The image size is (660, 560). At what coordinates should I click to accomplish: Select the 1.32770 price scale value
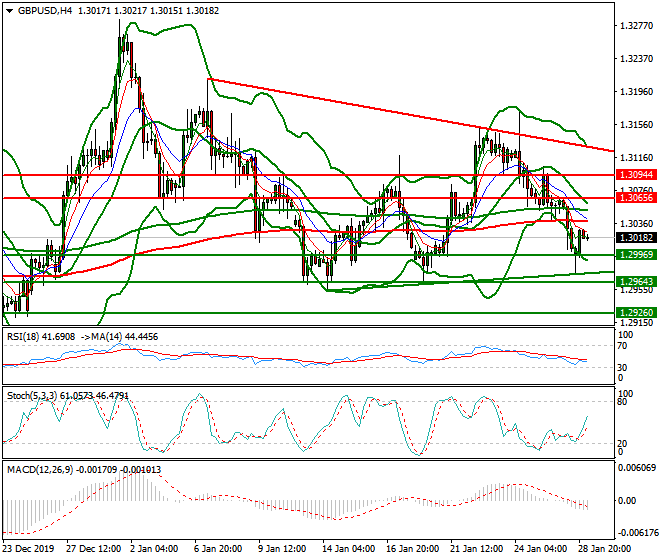click(637, 26)
